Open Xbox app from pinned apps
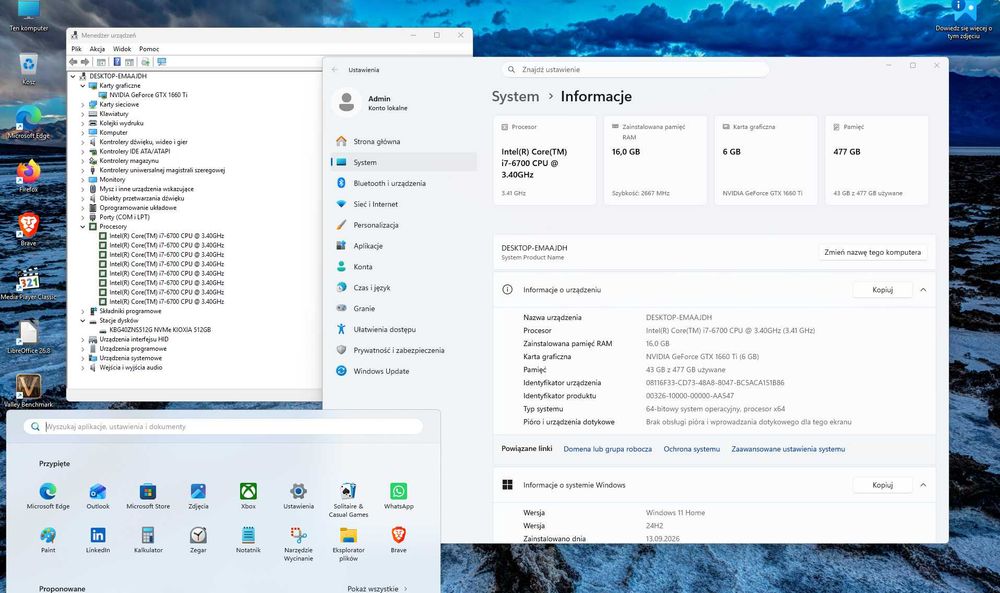Screen dimensions: 1000x593 248,496
